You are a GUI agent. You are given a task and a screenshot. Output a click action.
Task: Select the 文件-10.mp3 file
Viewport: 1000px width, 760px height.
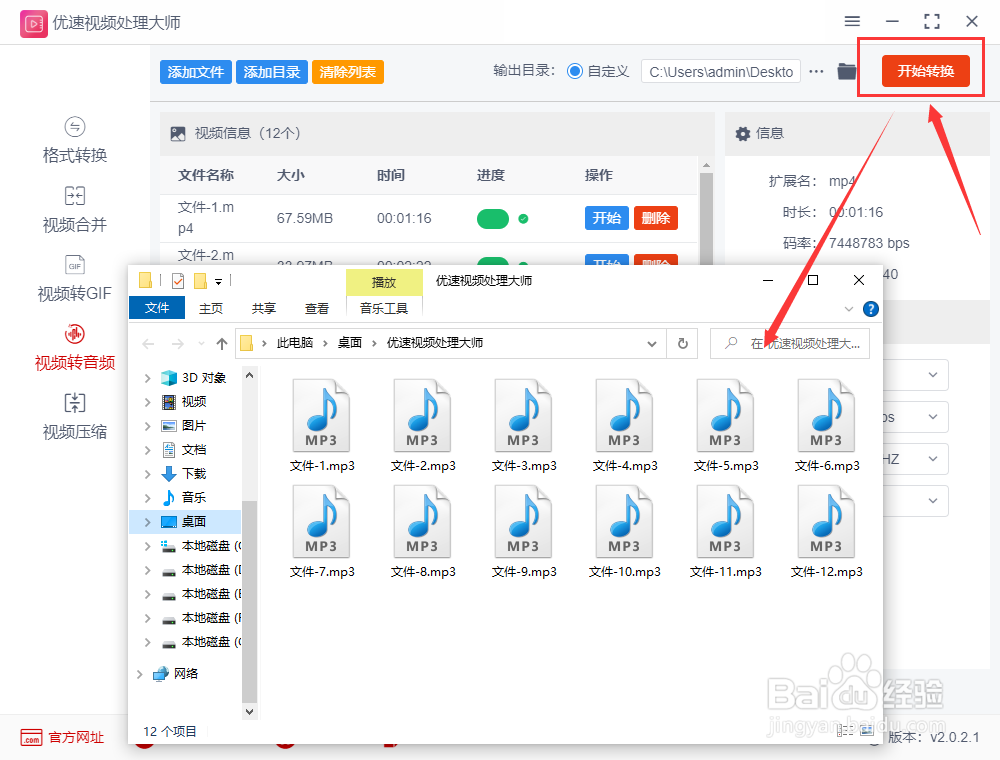click(624, 532)
